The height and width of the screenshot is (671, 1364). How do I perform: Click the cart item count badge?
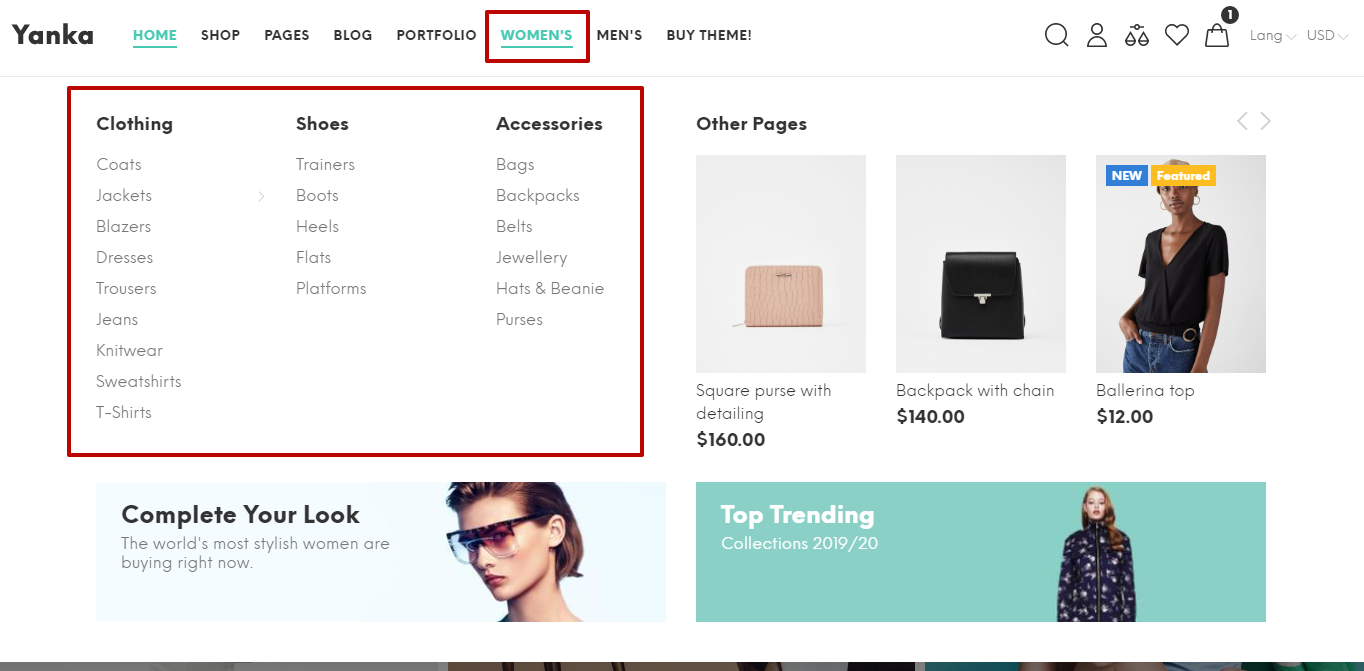click(x=1229, y=15)
